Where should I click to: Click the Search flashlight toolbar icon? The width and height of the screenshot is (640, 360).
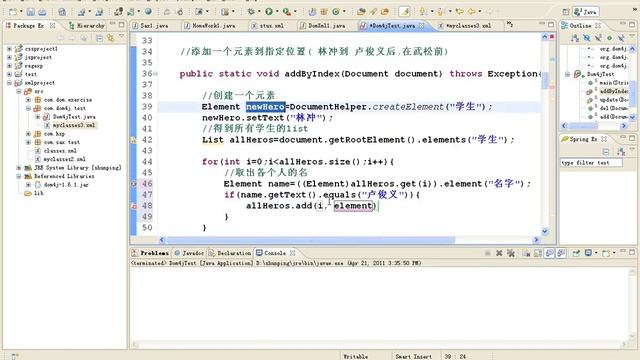click(373, 12)
